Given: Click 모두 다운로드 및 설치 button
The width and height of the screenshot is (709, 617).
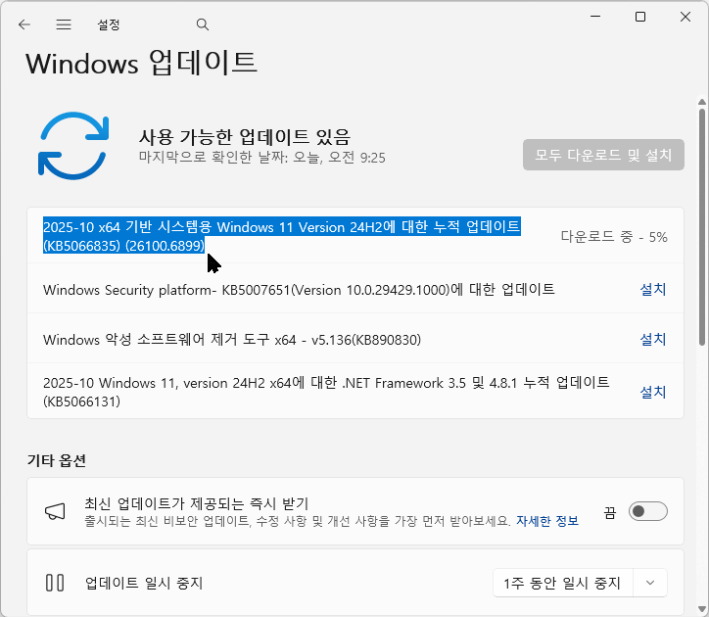Looking at the screenshot, I should pyautogui.click(x=604, y=155).
